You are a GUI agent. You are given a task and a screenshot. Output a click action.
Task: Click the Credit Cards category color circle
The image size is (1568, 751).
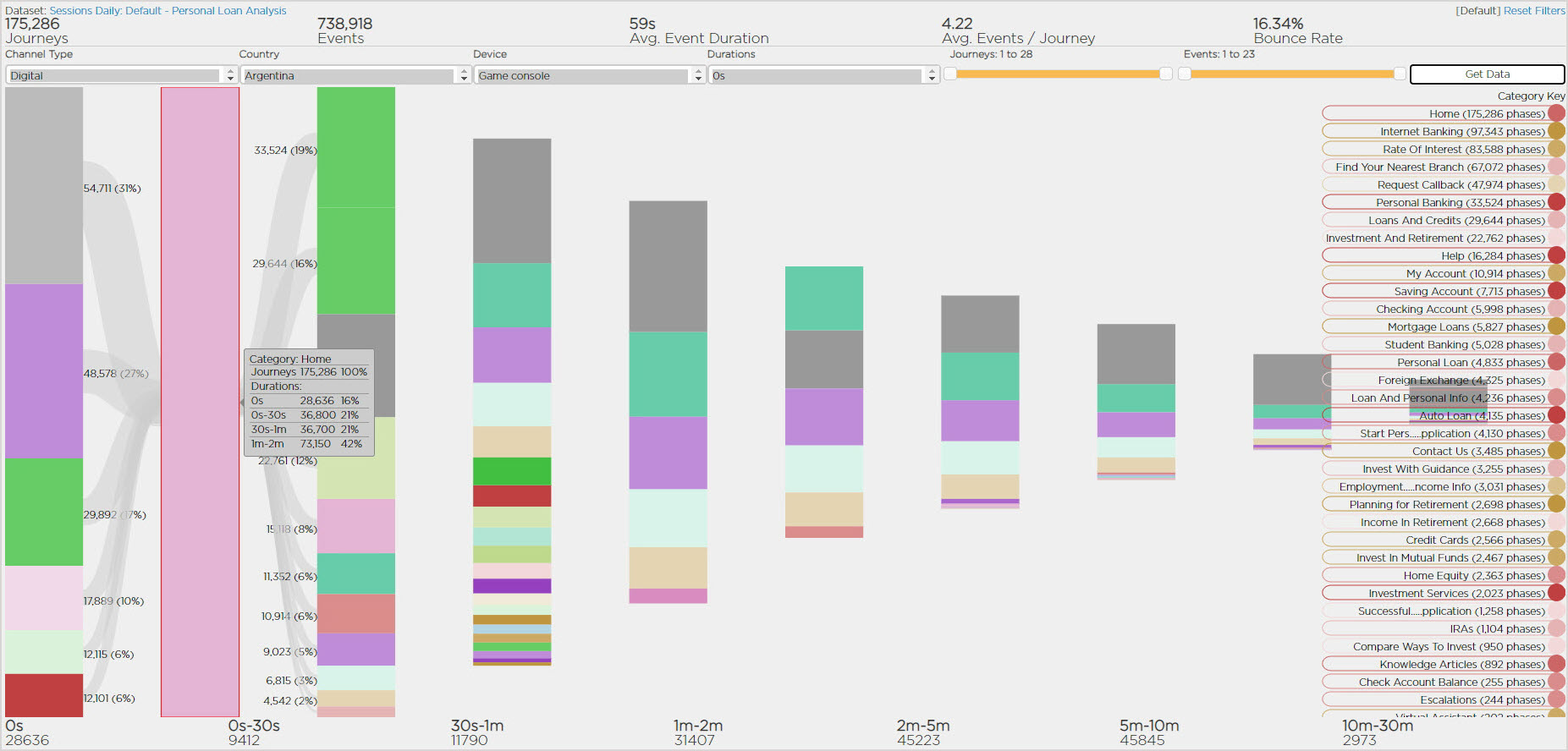(1556, 540)
